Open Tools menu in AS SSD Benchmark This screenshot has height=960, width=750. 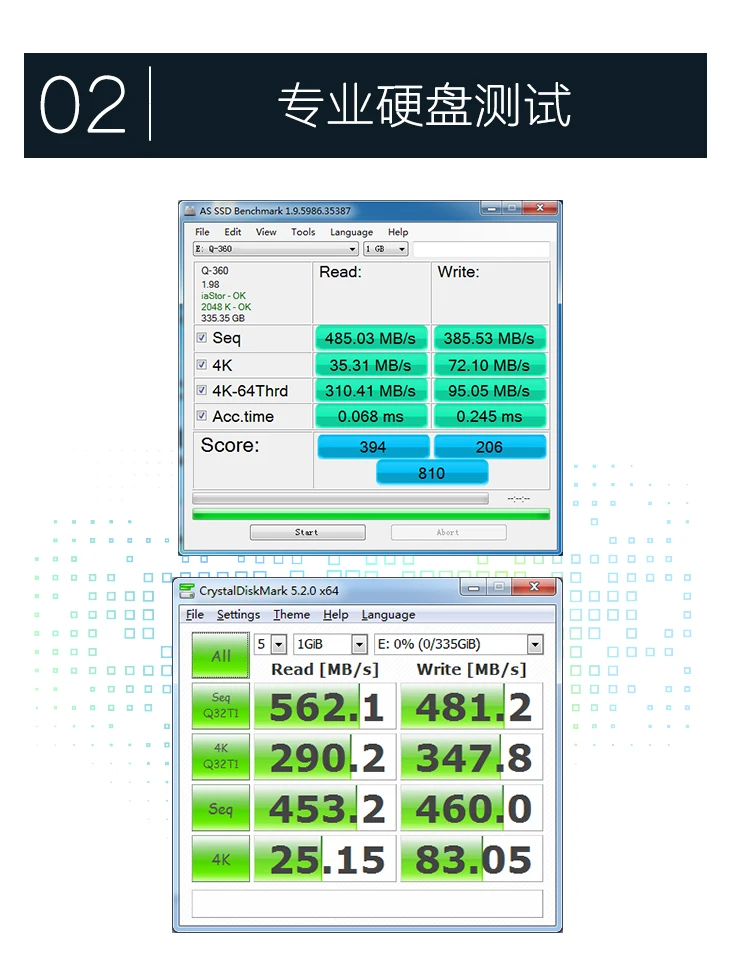(303, 232)
